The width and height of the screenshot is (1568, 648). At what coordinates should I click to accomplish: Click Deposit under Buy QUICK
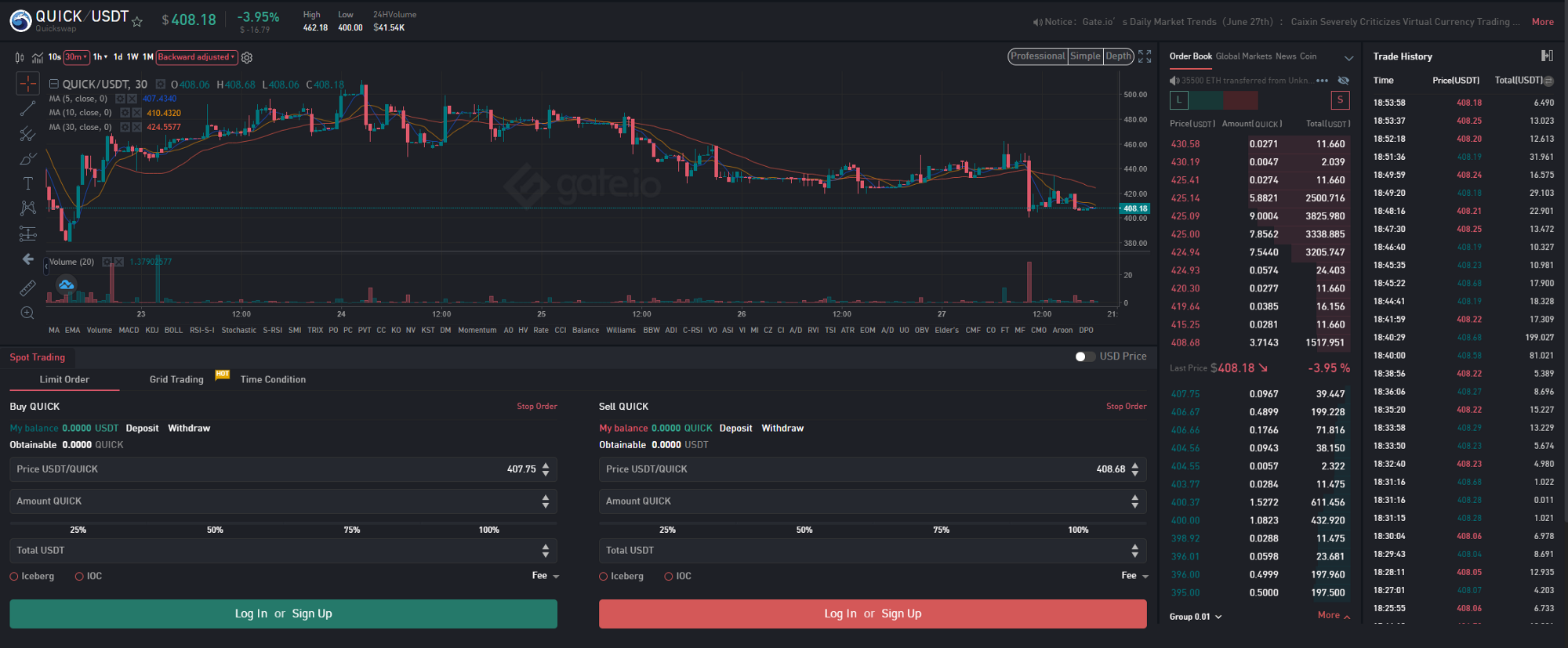[x=142, y=429]
